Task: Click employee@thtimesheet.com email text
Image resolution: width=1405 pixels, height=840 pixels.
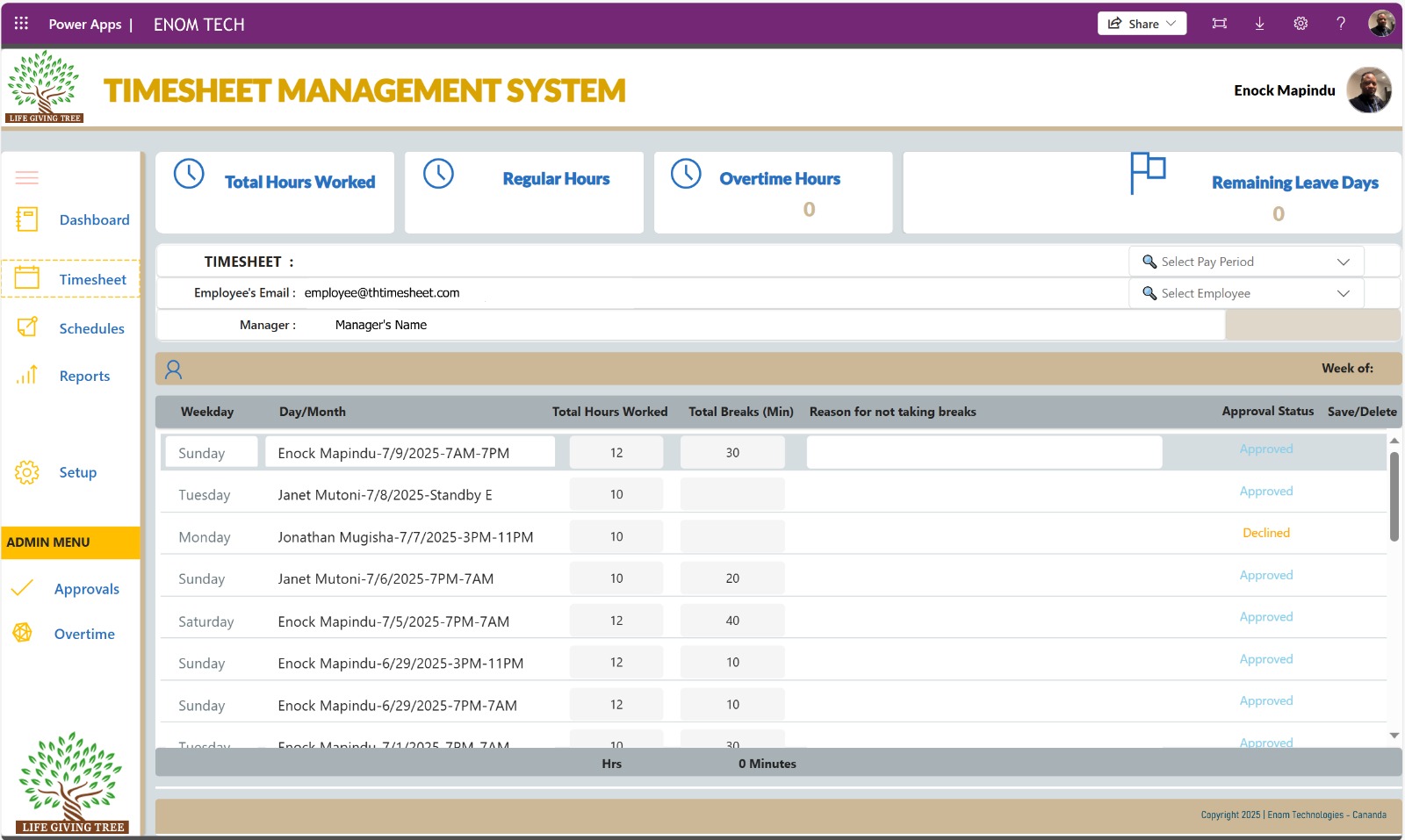Action: 382,293
